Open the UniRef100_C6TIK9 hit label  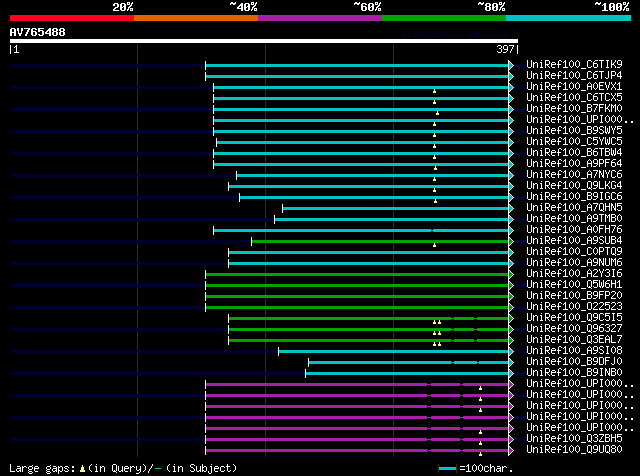coord(574,64)
